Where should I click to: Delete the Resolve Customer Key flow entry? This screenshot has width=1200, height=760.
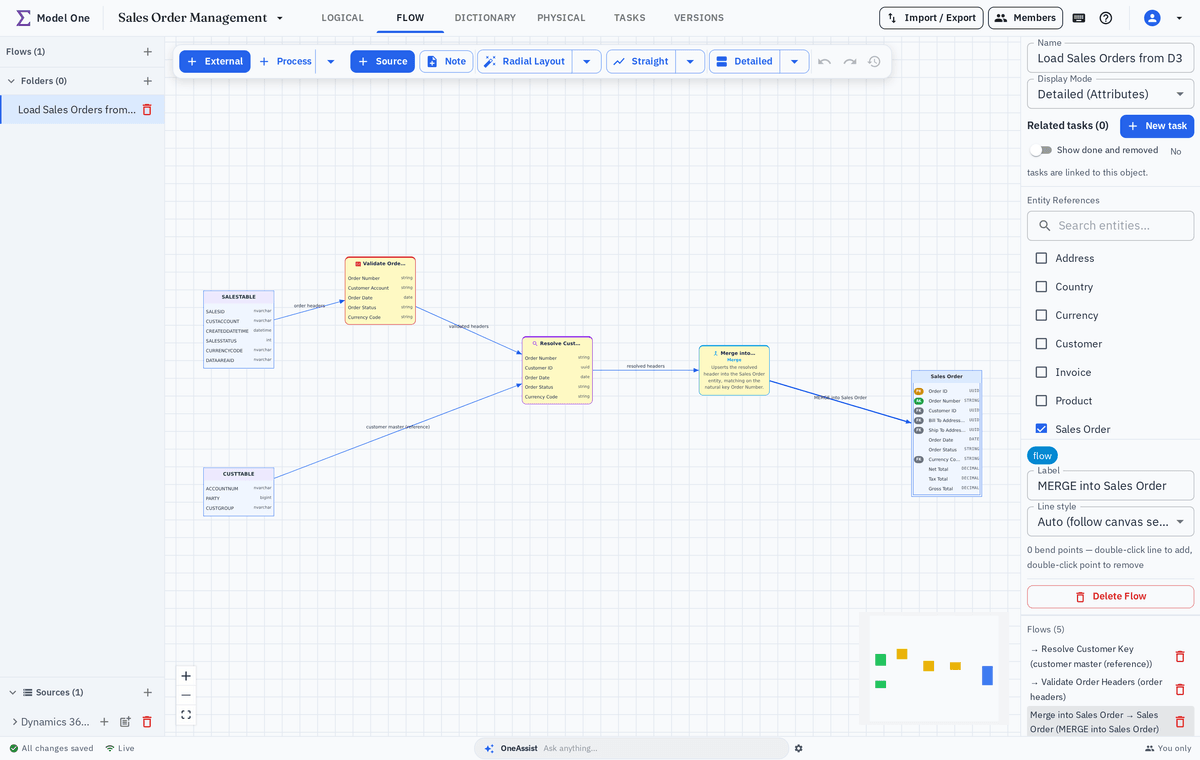click(x=1180, y=656)
